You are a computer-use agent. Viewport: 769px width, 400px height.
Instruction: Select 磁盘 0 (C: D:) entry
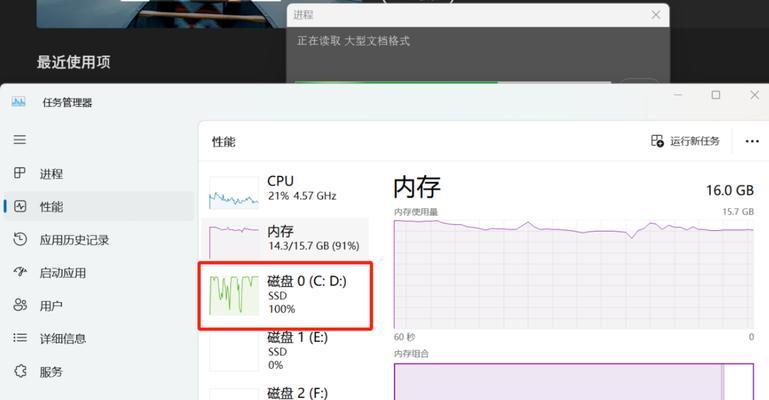click(x=285, y=295)
